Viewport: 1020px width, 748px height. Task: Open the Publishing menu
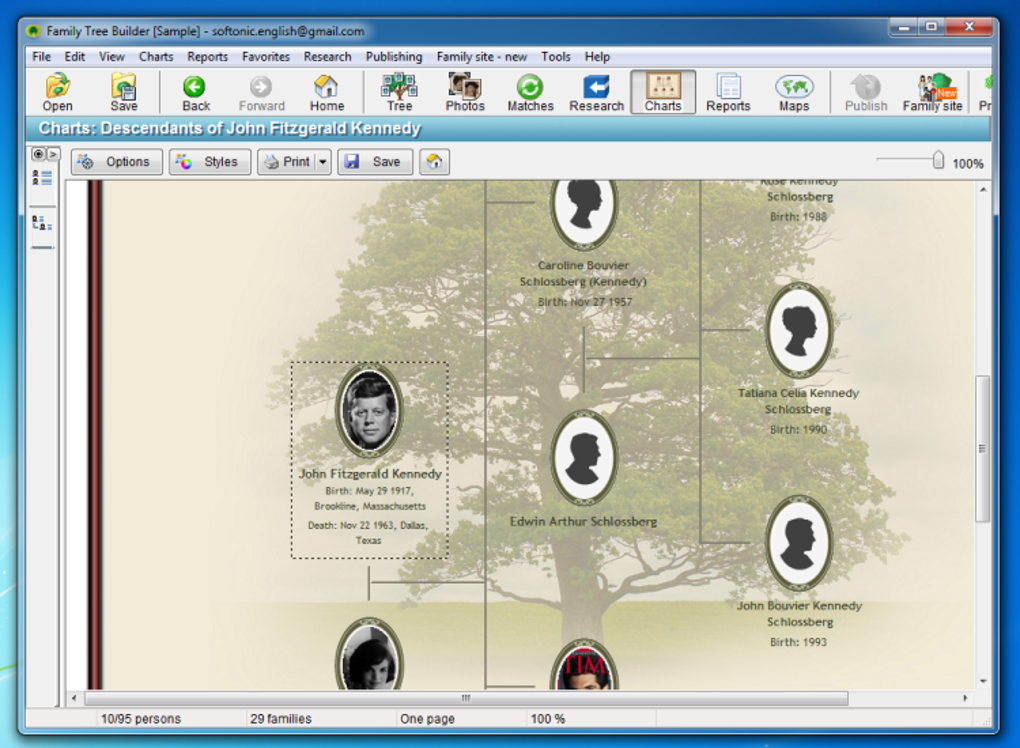point(394,57)
